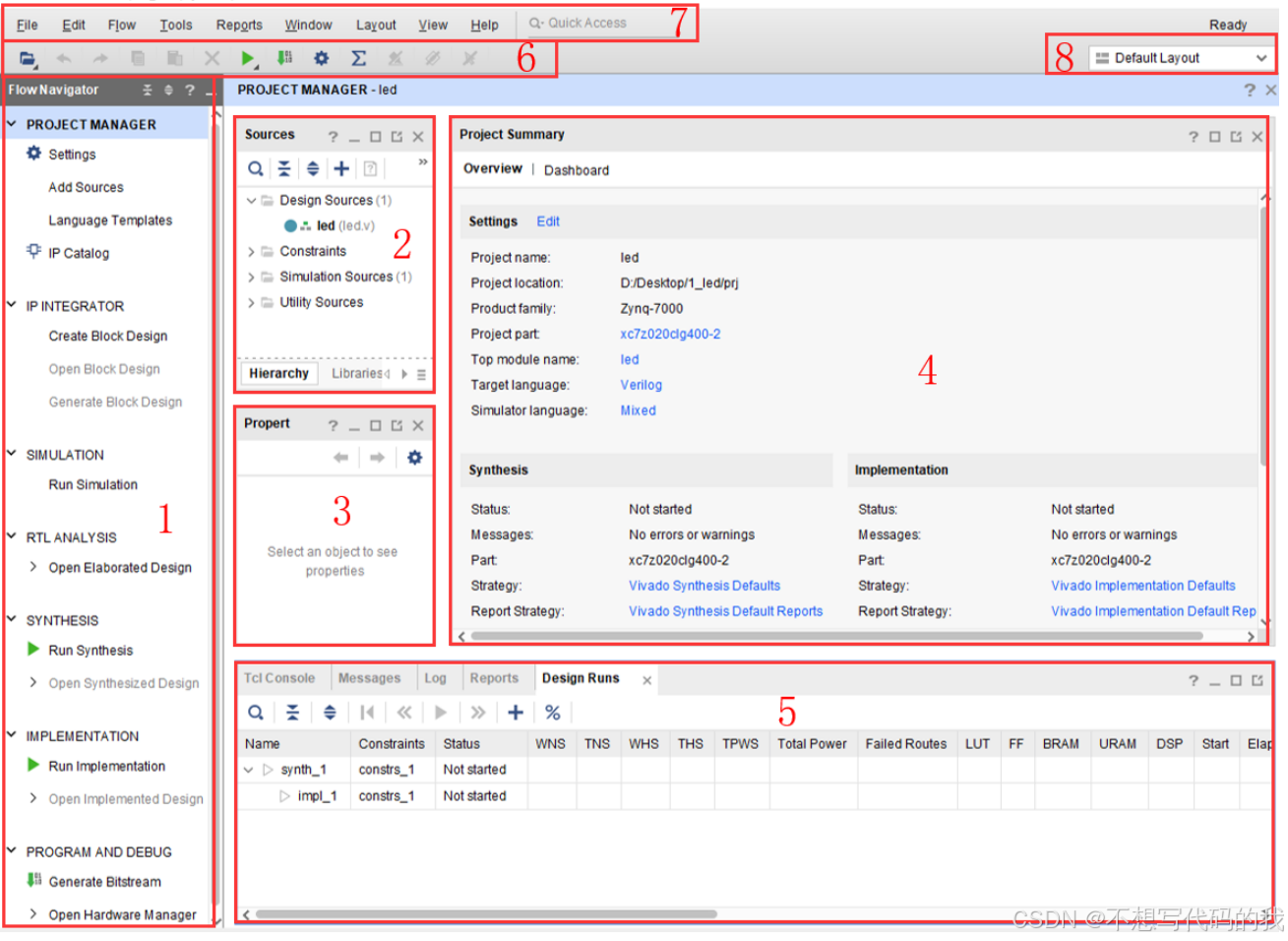The image size is (1288, 941).
Task: Add sources with Sources plus icon
Action: pos(341,168)
